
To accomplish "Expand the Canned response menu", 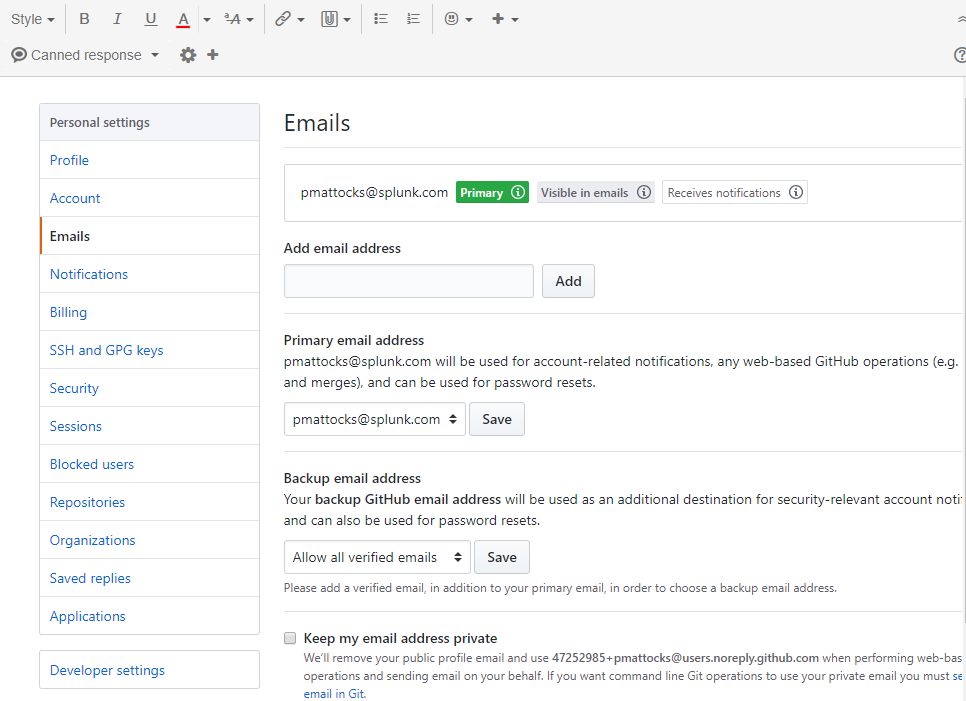I will click(x=86, y=55).
